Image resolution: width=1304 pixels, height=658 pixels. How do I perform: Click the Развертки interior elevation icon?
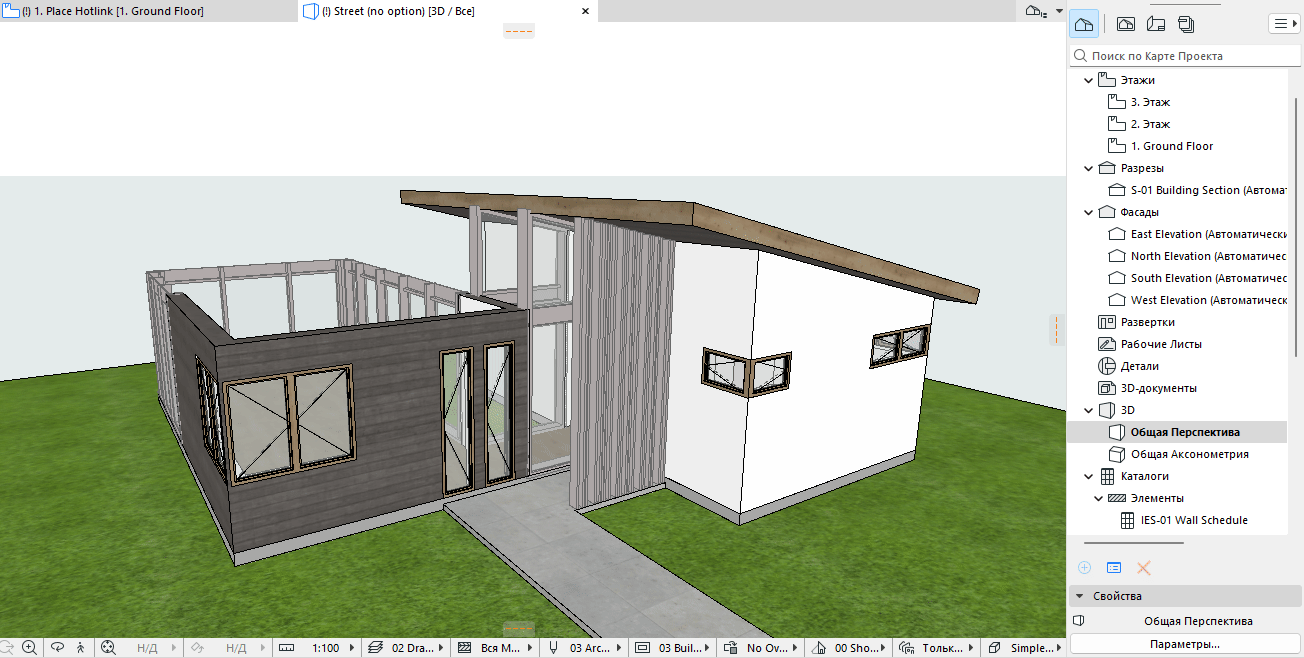[1107, 322]
